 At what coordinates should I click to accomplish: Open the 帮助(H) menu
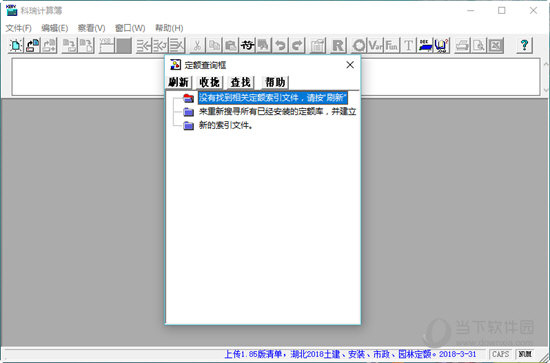coord(169,28)
